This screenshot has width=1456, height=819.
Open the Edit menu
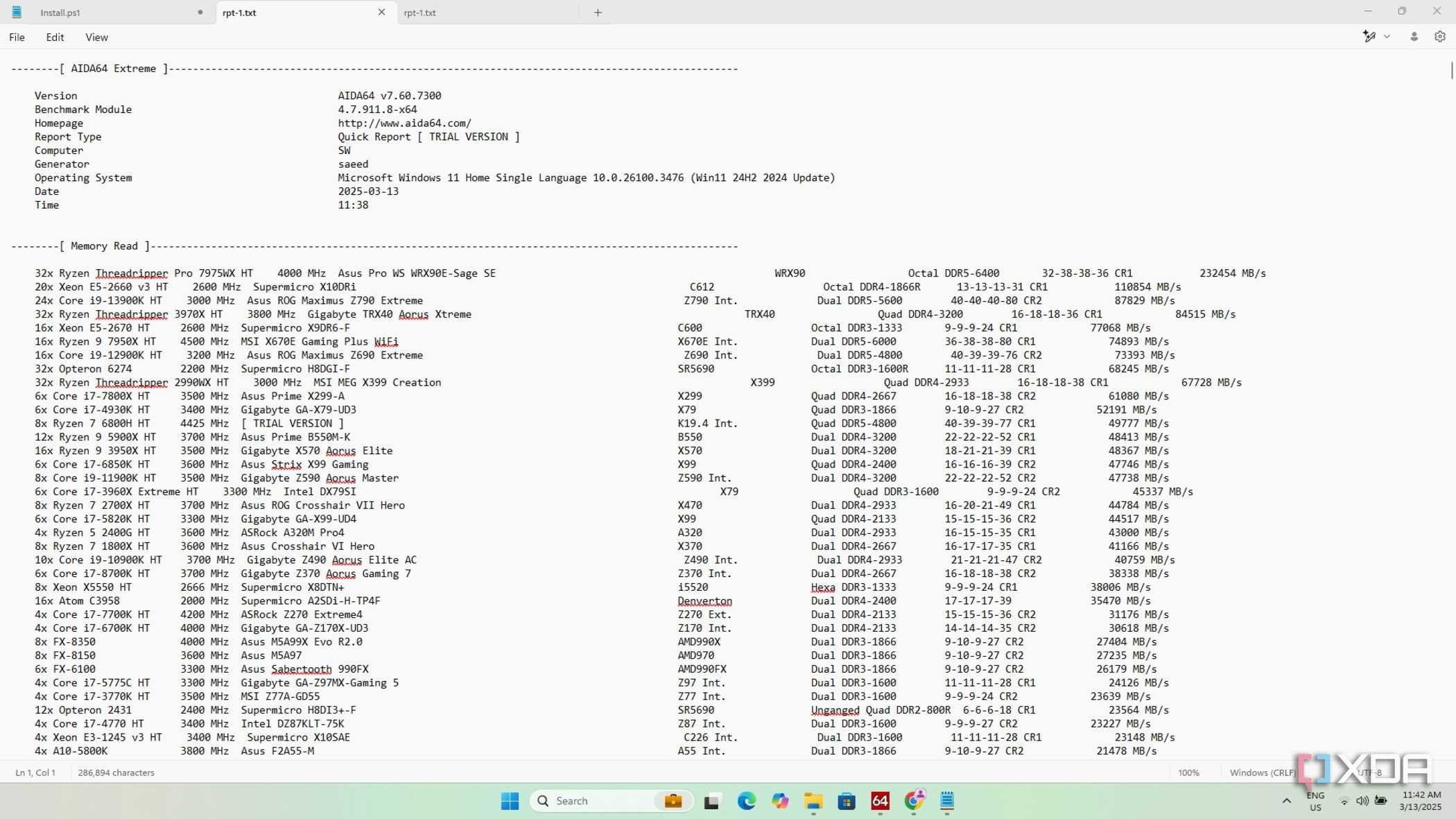pyautogui.click(x=55, y=37)
